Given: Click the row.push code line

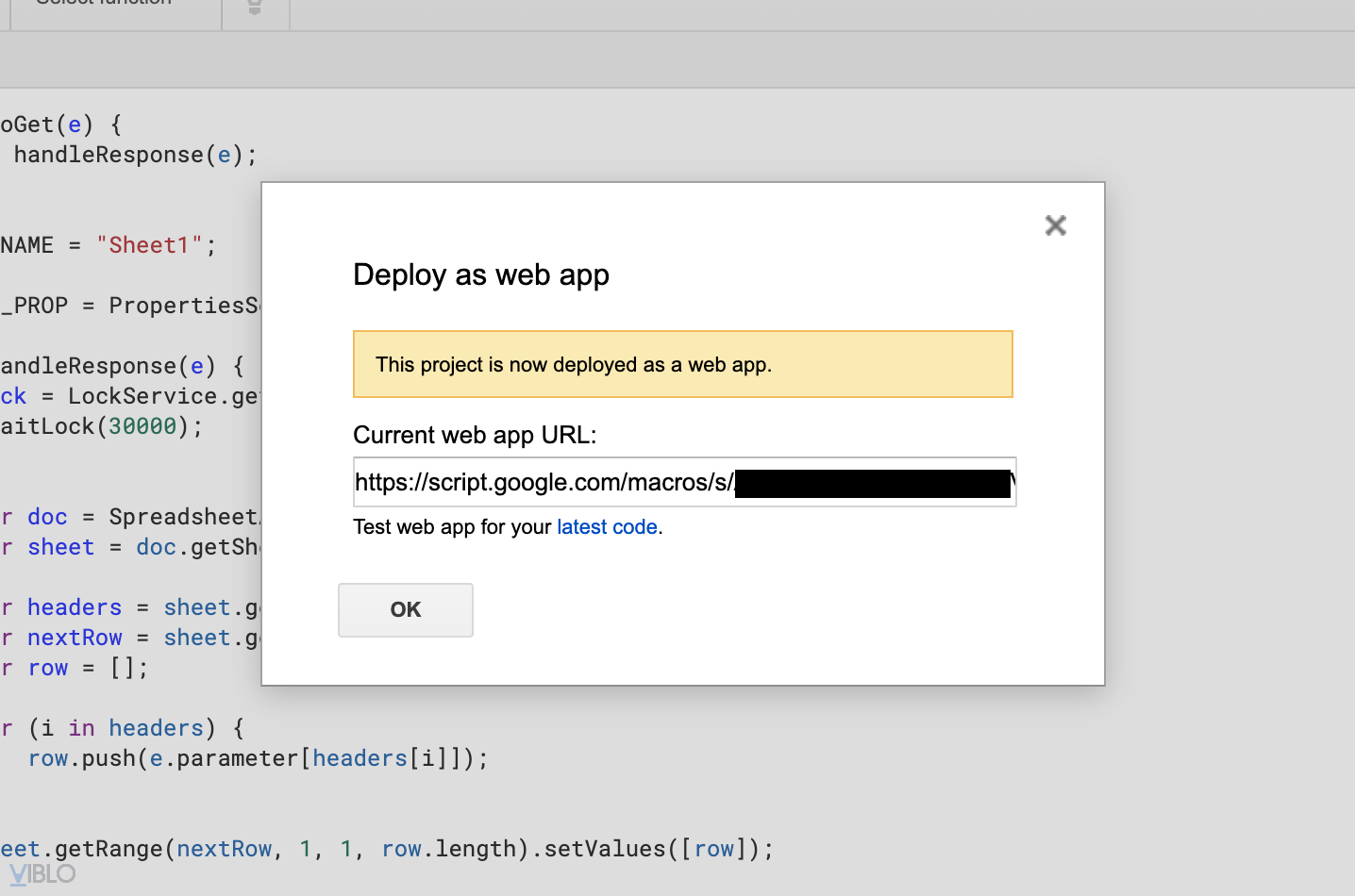Looking at the screenshot, I should click(x=258, y=758).
